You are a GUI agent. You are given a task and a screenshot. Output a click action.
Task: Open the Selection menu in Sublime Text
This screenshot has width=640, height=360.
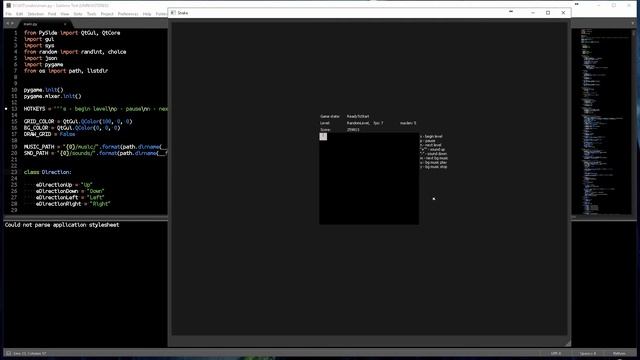click(x=36, y=14)
